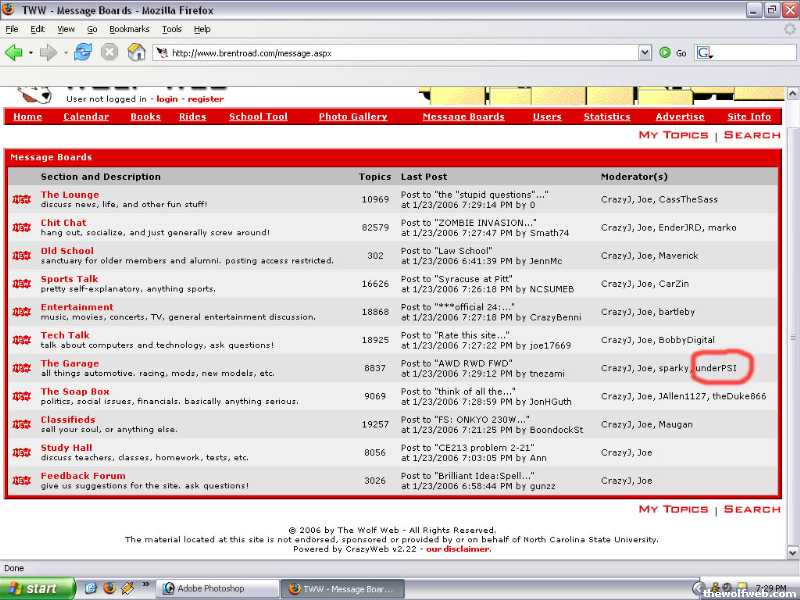The width and height of the screenshot is (800, 600).
Task: Click the Home house icon in toolbar
Action: pyautogui.click(x=136, y=52)
